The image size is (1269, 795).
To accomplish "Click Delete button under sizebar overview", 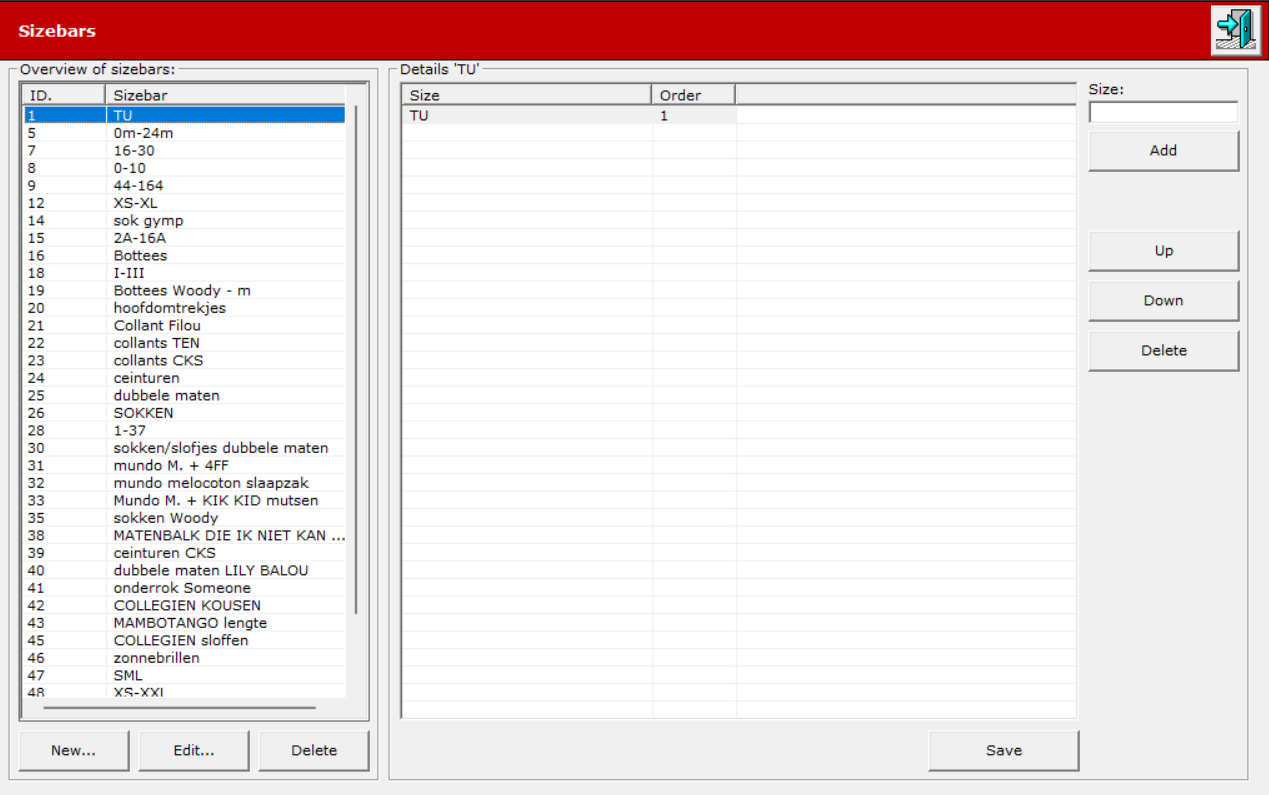I will pyautogui.click(x=314, y=751).
